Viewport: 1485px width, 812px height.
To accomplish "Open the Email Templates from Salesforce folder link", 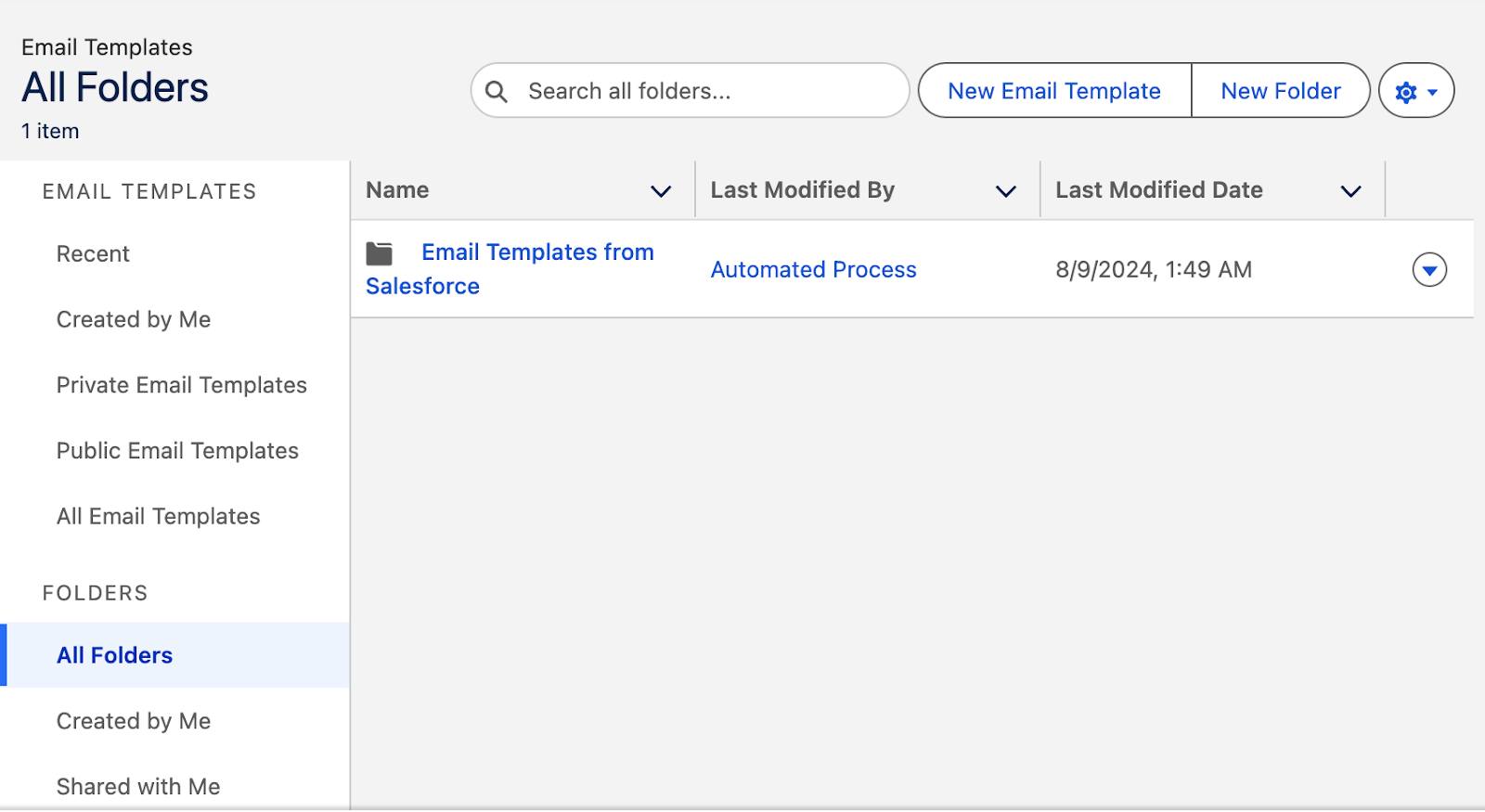I will (536, 251).
